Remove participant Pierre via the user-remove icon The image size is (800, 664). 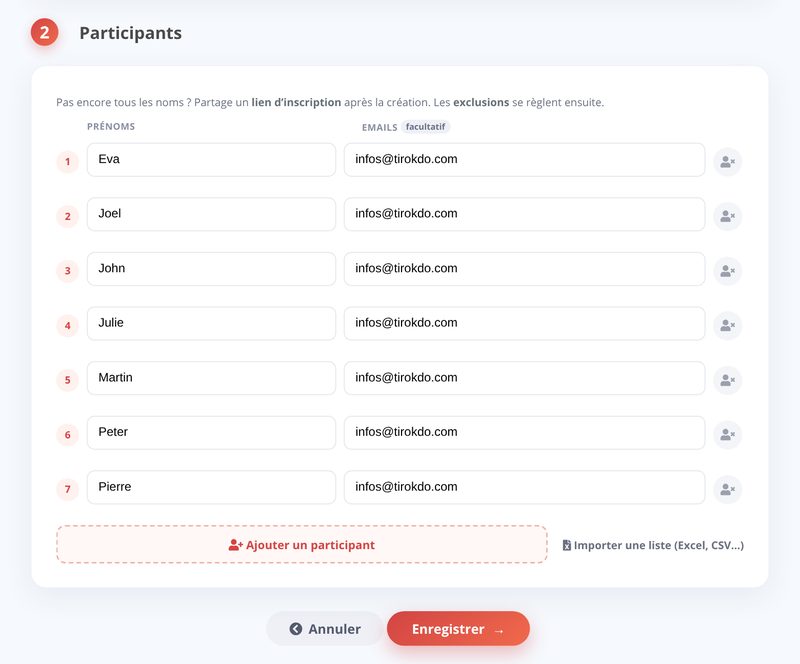727,489
